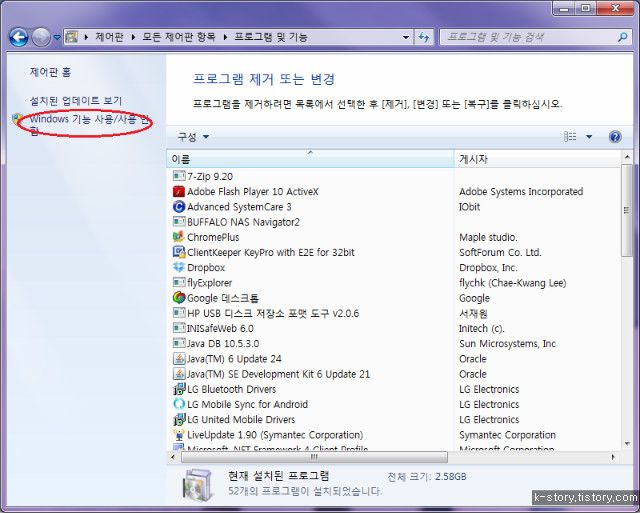The width and height of the screenshot is (640, 513).
Task: Click publisher cell SoftForum Co. Ltd.
Action: pyautogui.click(x=500, y=252)
